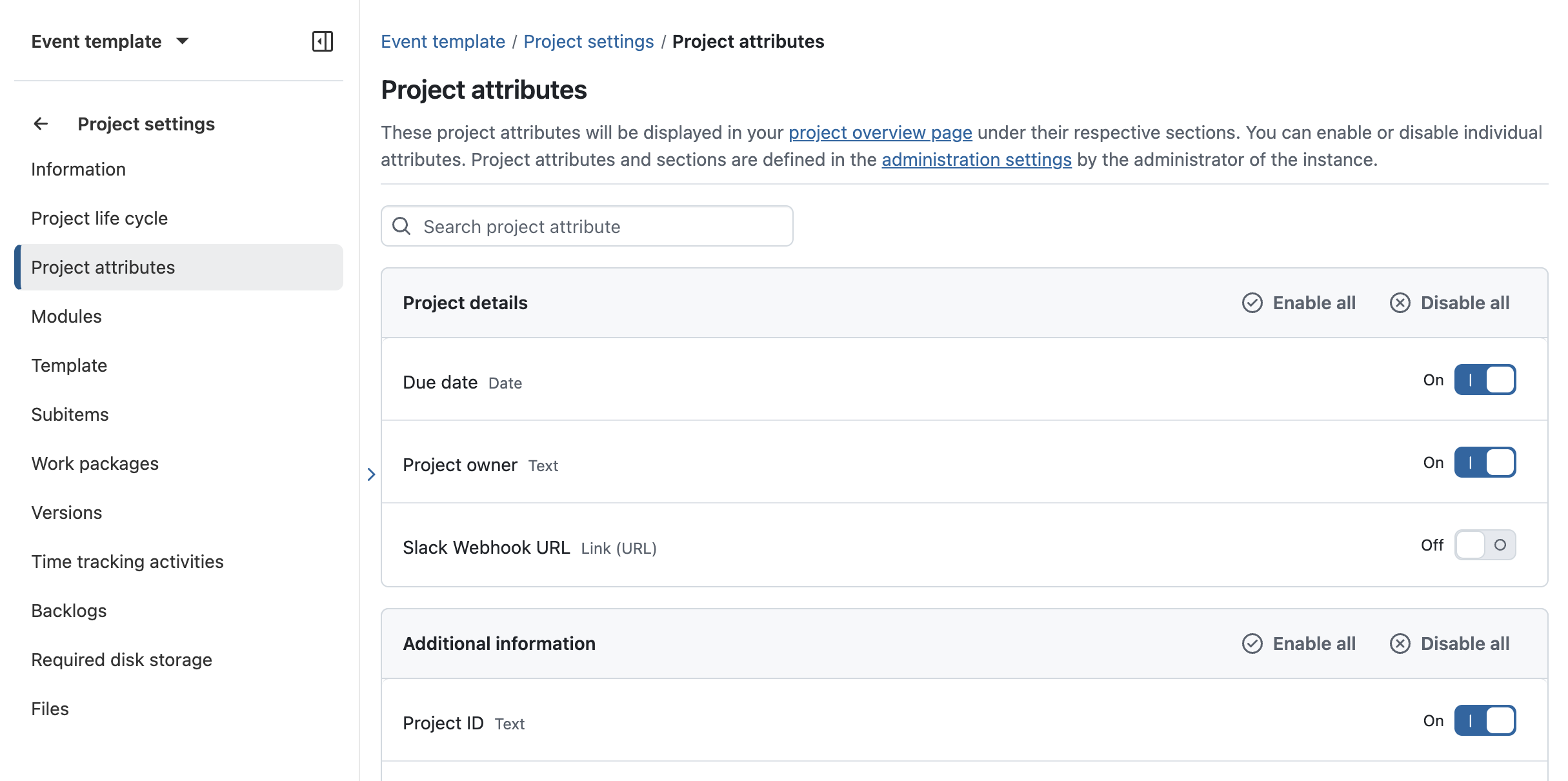Collapse the sidebar using the panel icon
The height and width of the screenshot is (781, 1568).
(x=323, y=41)
